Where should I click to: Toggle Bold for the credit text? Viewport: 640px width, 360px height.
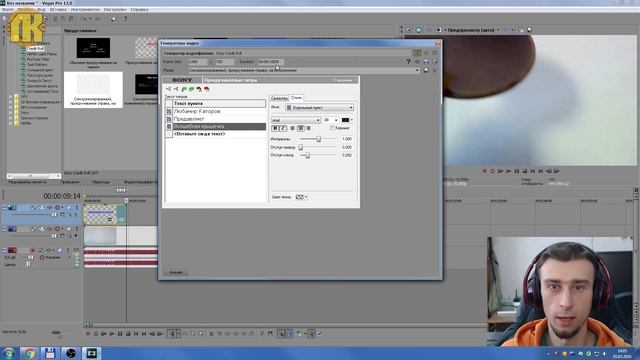[x=275, y=128]
